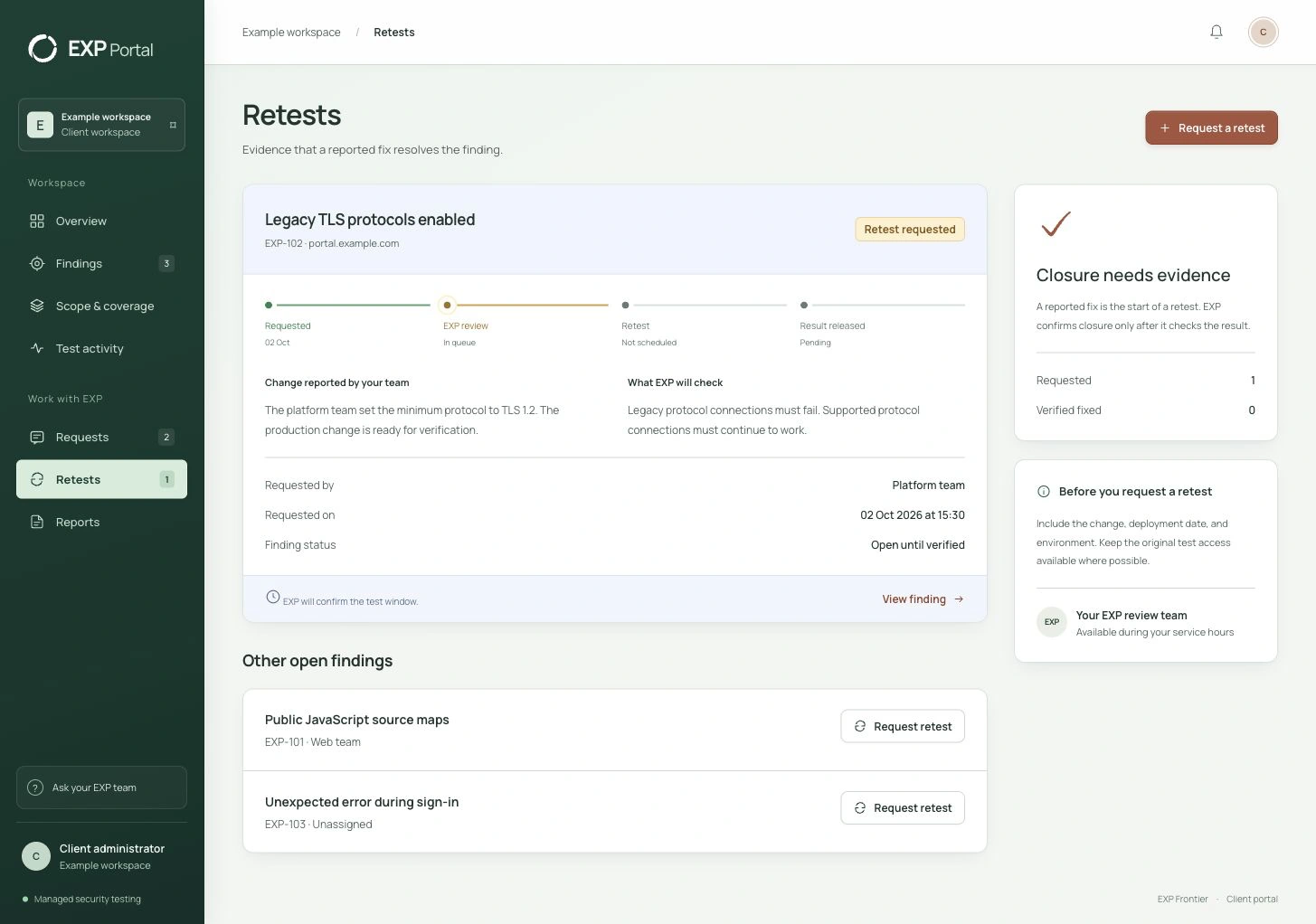Viewport: 1316px width, 924px height.
Task: Click 02 Oct 2026 at 15:30 value
Action: click(913, 515)
